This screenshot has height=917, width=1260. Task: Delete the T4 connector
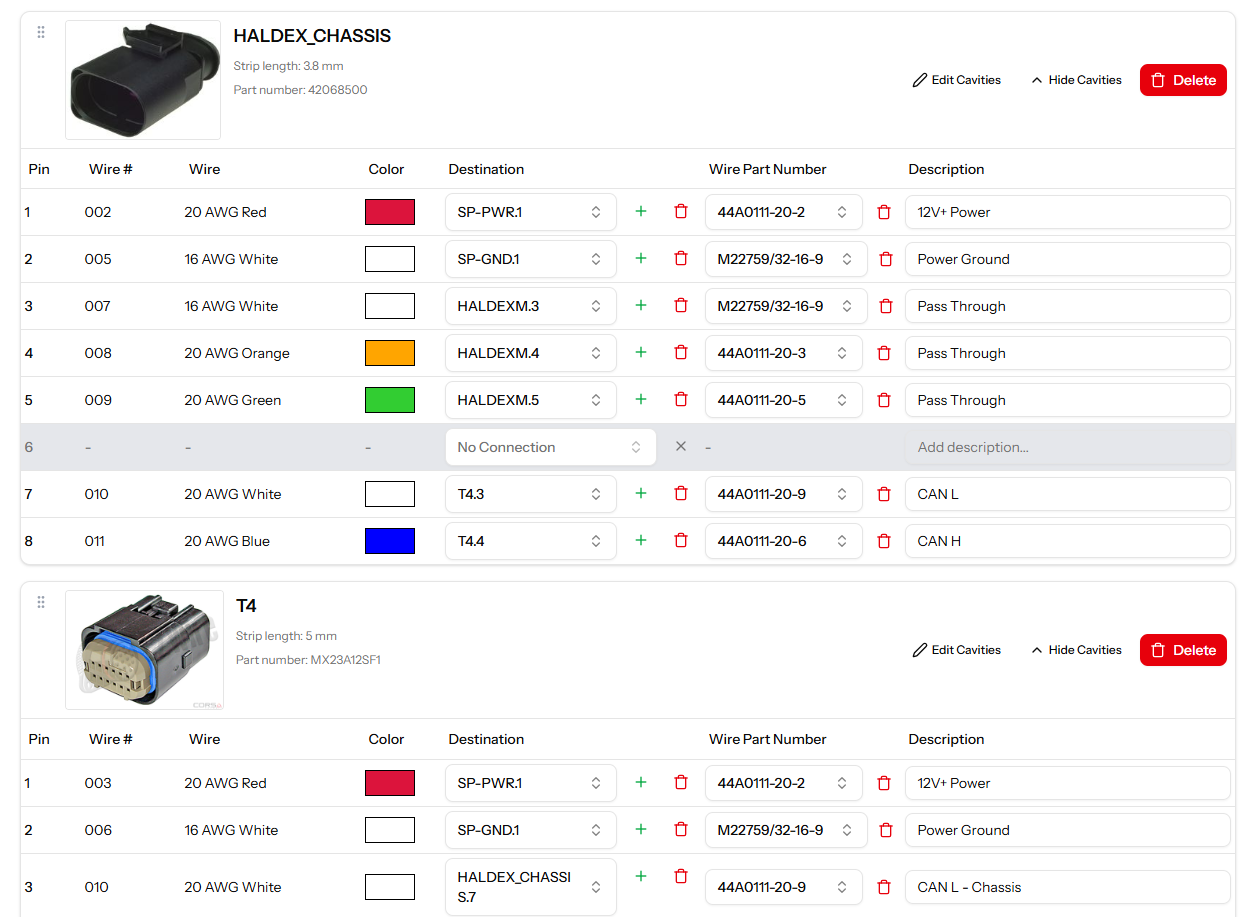1183,649
